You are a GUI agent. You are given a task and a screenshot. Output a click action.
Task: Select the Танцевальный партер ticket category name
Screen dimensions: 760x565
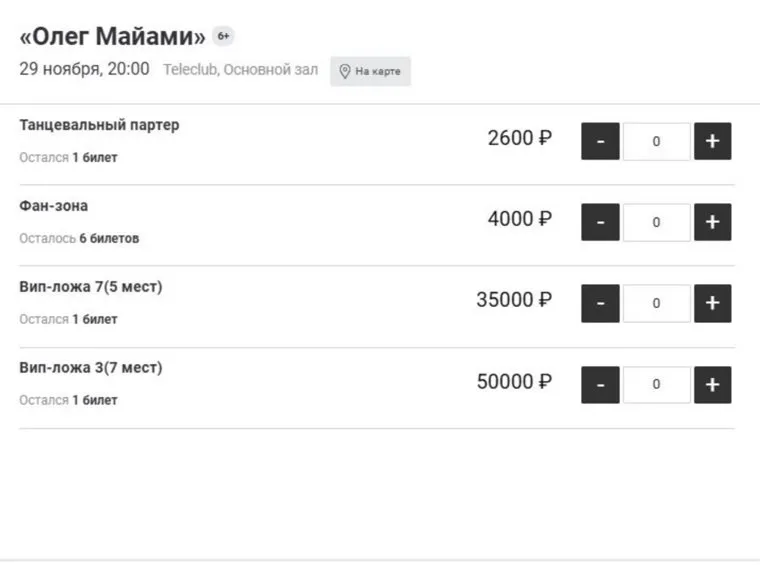99,126
